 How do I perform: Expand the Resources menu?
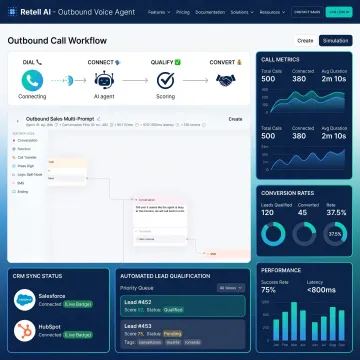click(x=272, y=12)
